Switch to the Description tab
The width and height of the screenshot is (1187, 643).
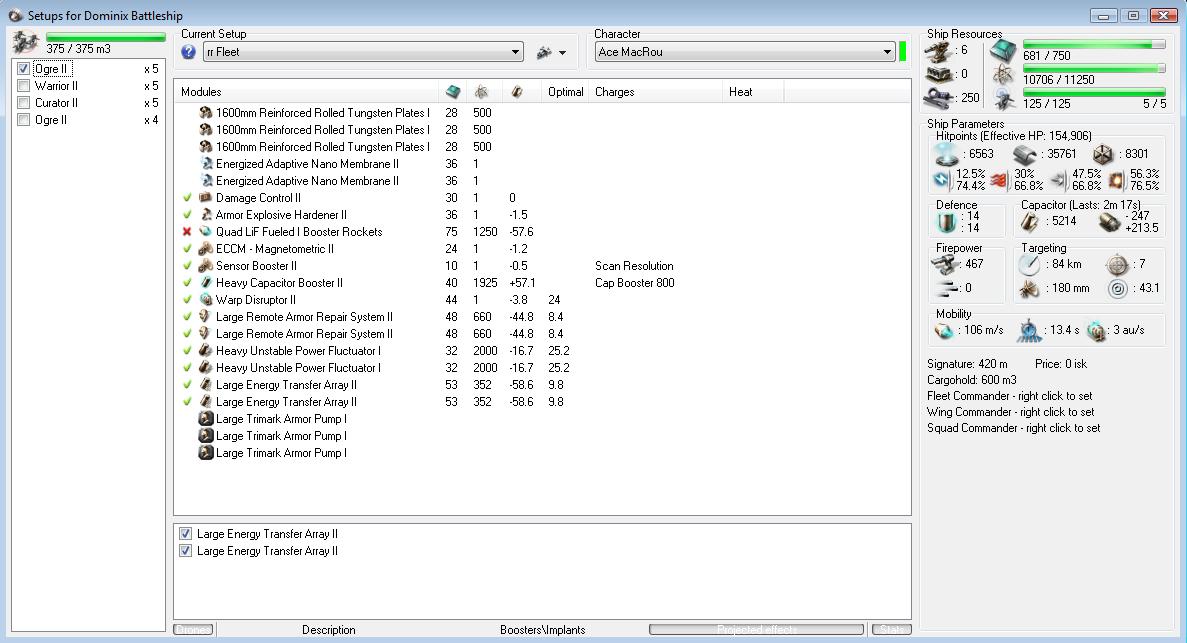[x=329, y=630]
